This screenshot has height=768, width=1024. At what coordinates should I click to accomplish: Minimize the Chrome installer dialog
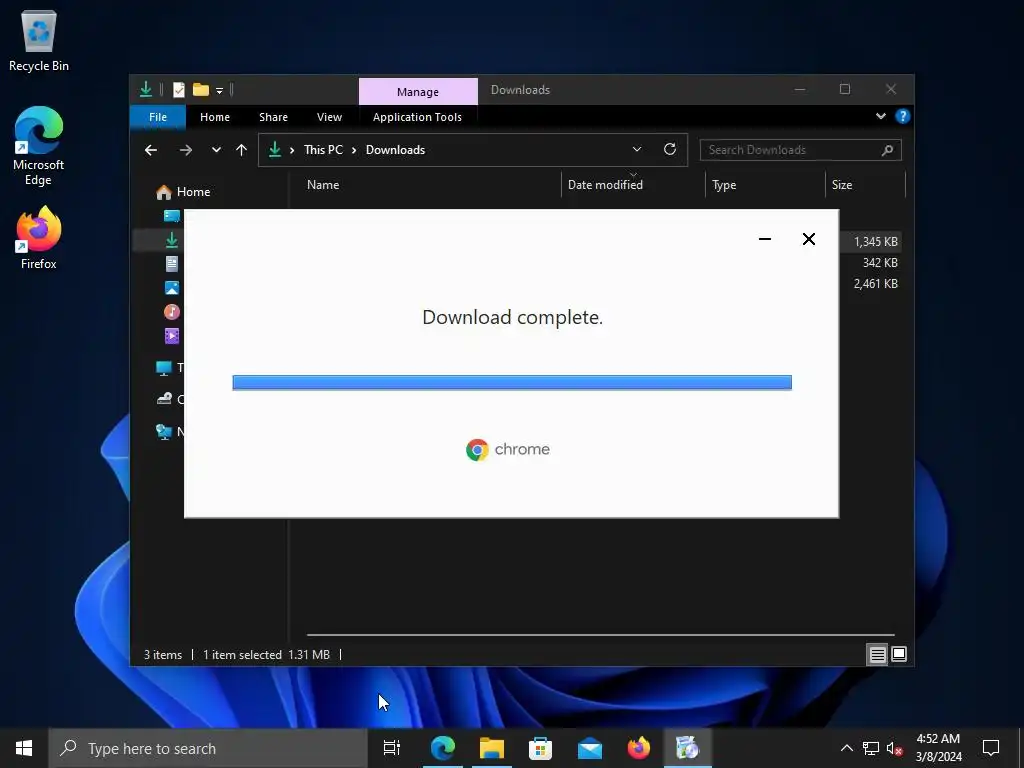(x=765, y=239)
